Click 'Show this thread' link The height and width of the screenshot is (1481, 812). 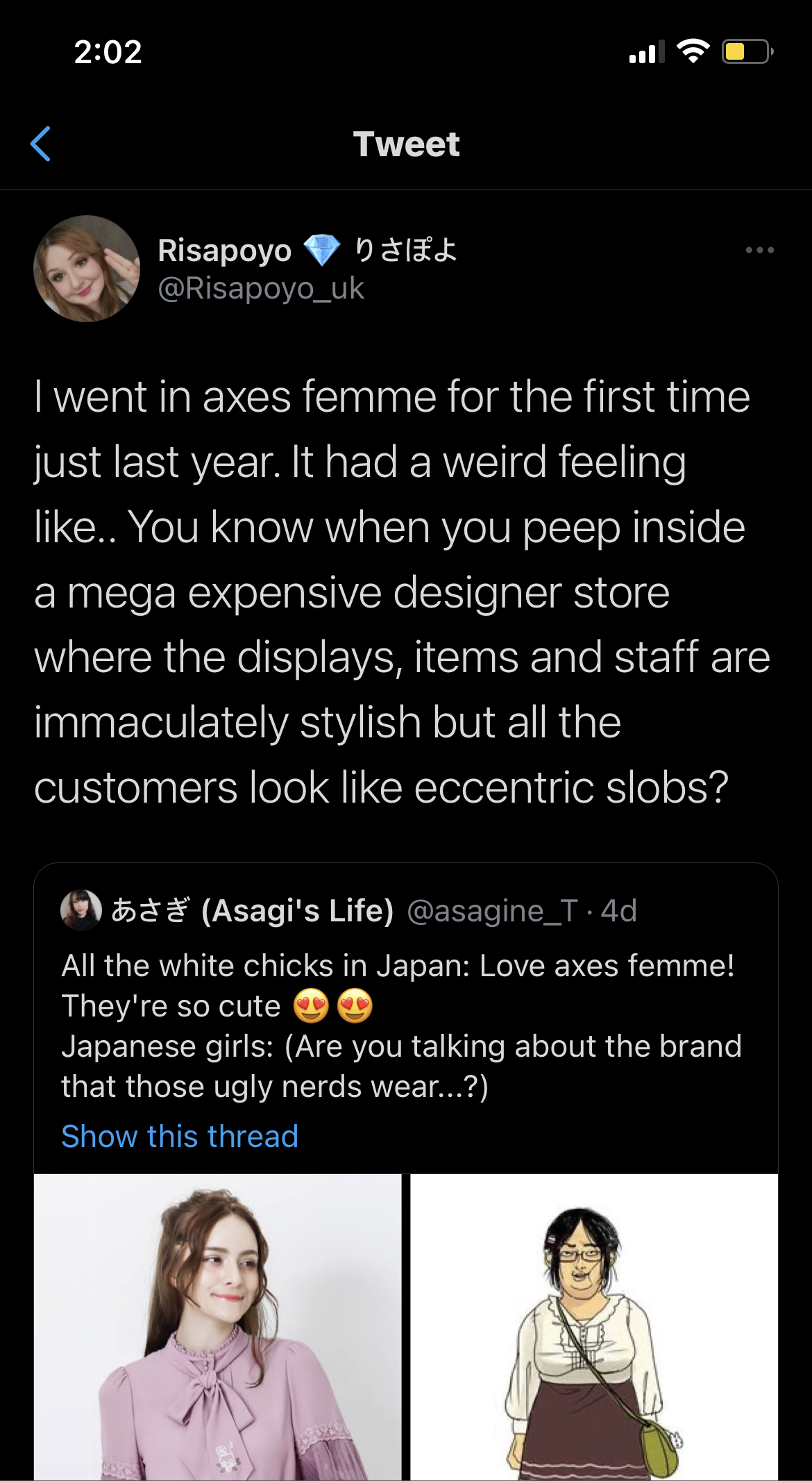point(180,1137)
